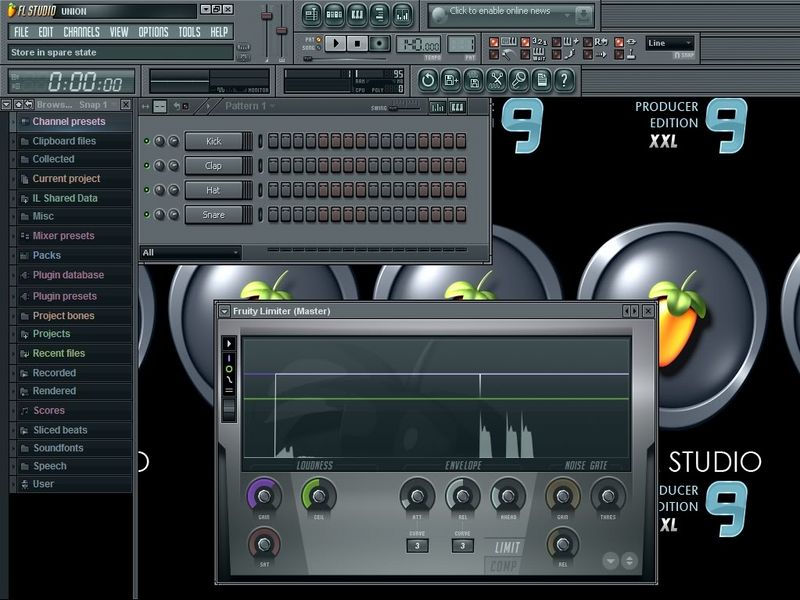This screenshot has width=800, height=600.
Task: Click the Kick channel button
Action: click(x=214, y=141)
